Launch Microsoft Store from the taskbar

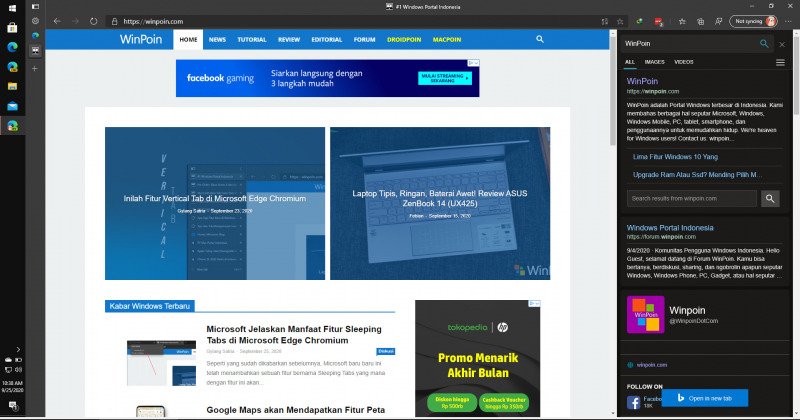tap(12, 28)
